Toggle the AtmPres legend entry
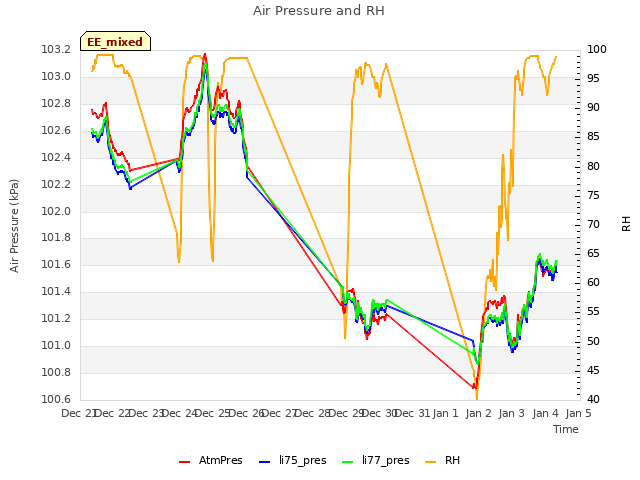640x480 pixels. click(x=211, y=460)
